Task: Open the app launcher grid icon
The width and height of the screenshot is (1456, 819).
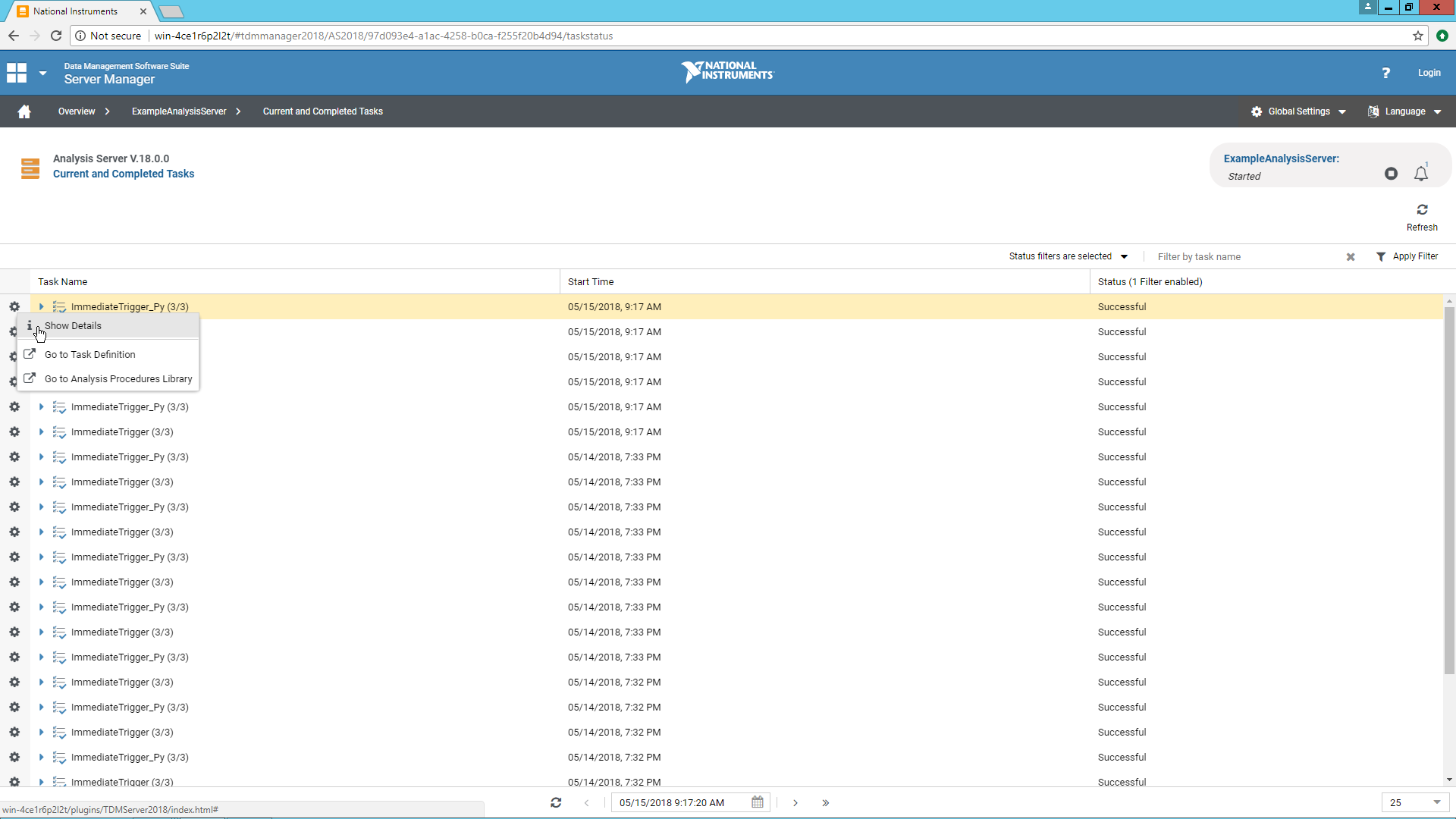Action: coord(17,73)
